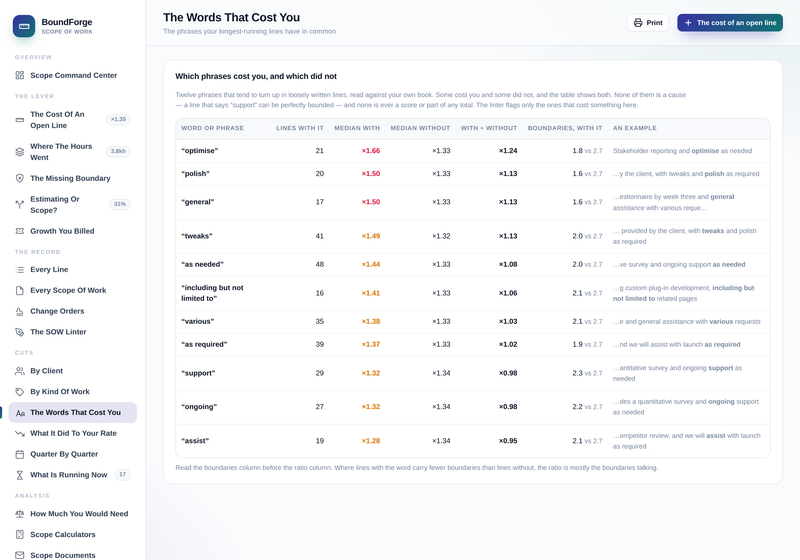
Task: Select the “ongoing” phrase cell
Action: point(199,407)
